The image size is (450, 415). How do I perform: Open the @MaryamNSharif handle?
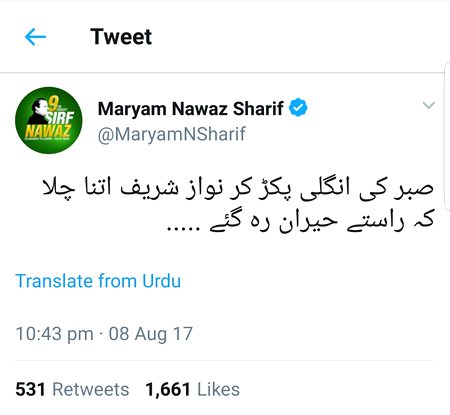pos(172,134)
